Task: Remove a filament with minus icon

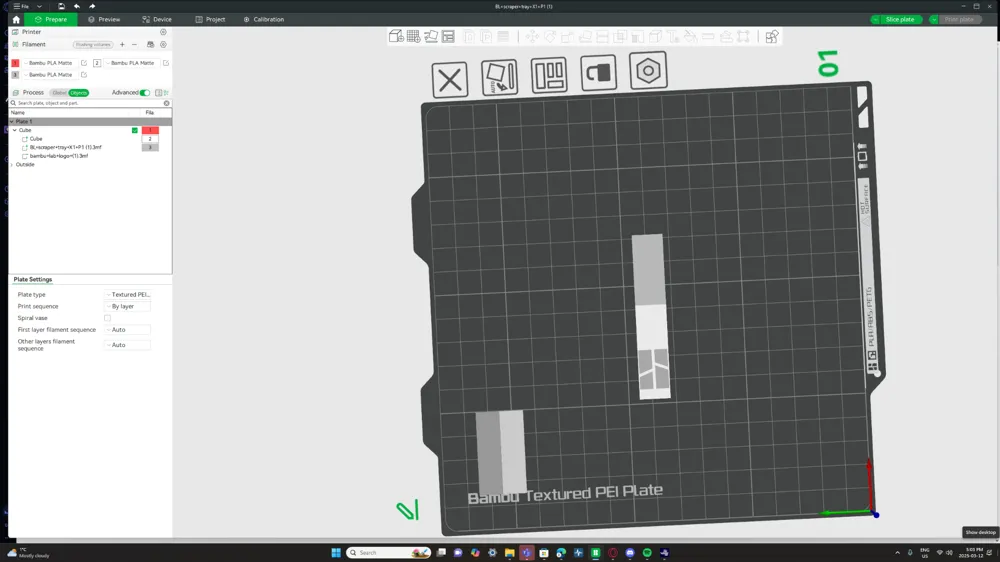Action: pos(135,45)
